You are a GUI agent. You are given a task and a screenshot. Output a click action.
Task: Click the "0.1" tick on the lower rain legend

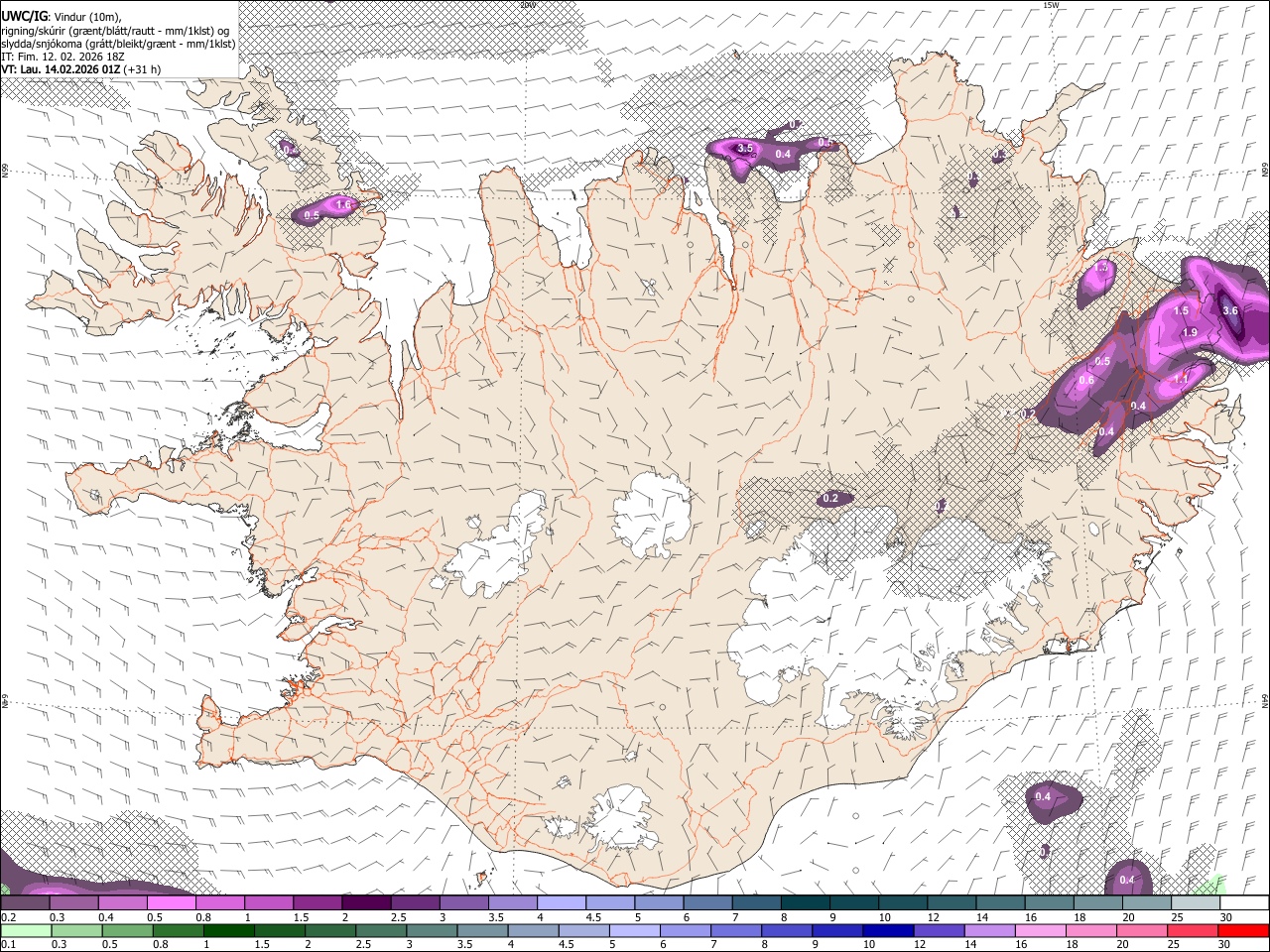point(8,945)
